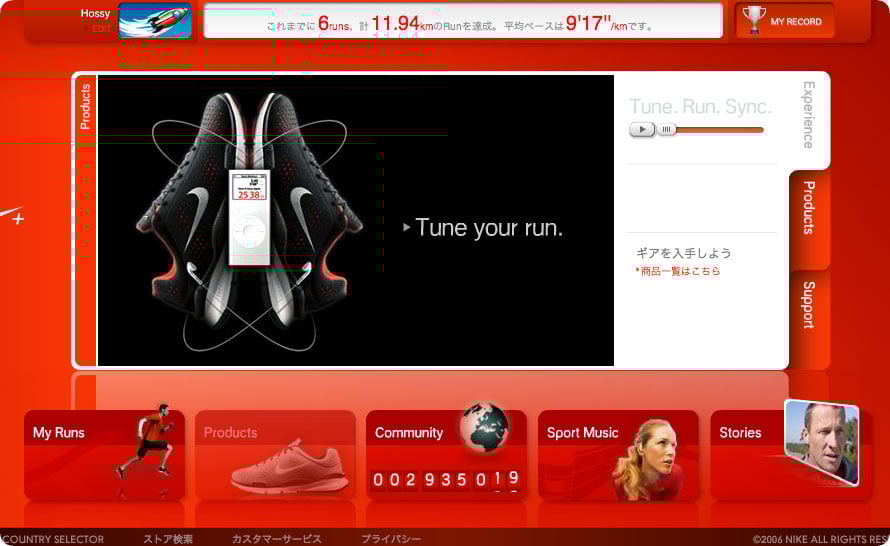890x546 pixels.
Task: Open COUNTRY SELECTOR
Action: point(52,539)
